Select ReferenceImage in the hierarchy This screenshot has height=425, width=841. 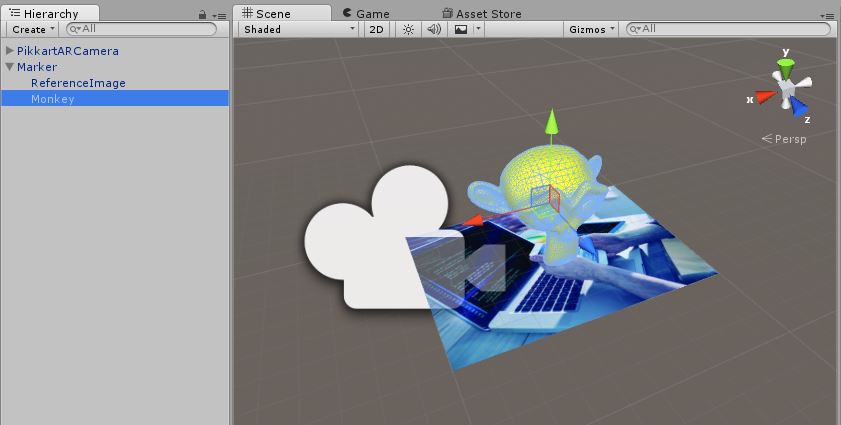pyautogui.click(x=78, y=83)
